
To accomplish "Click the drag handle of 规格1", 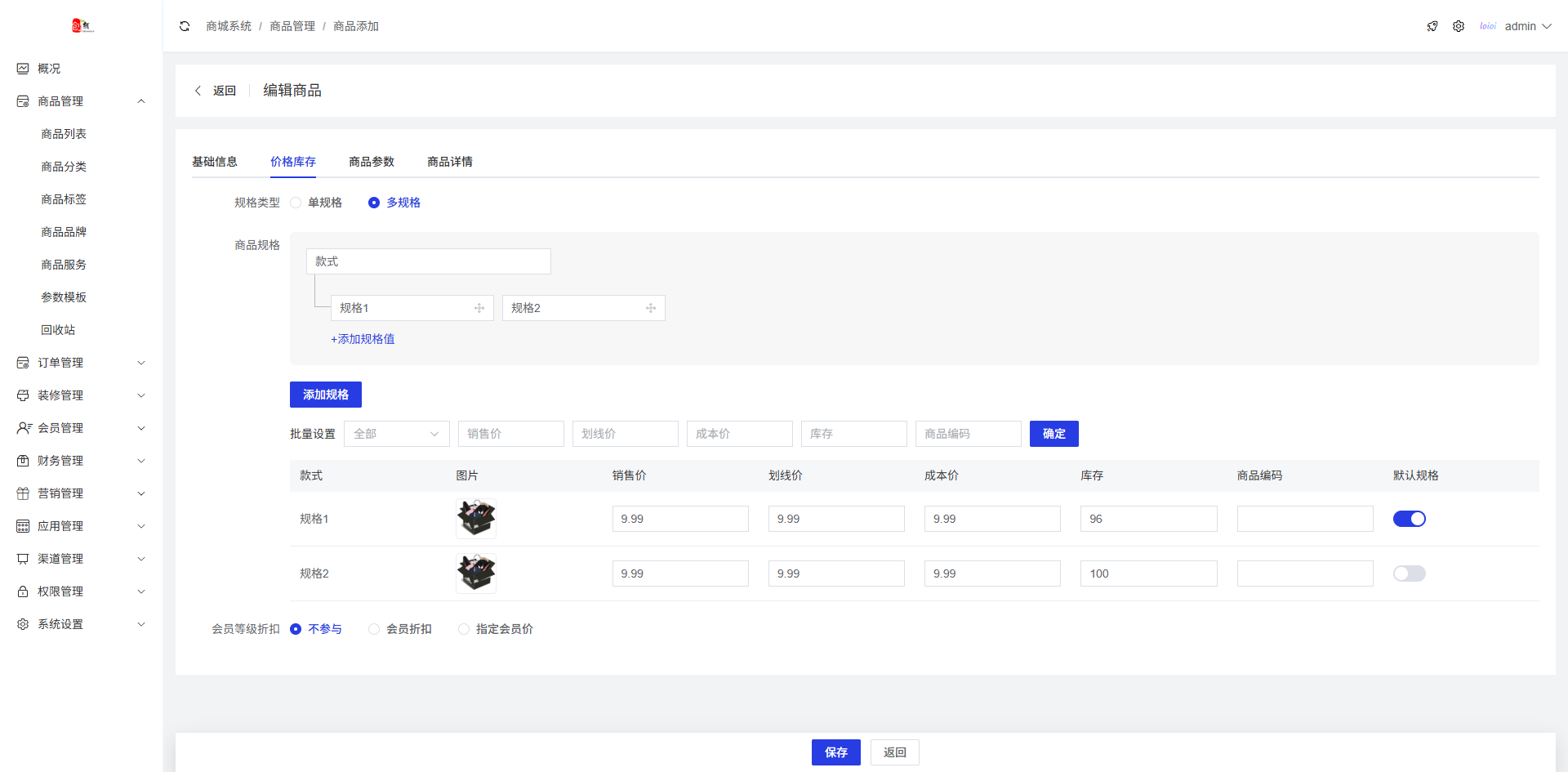I will point(479,308).
